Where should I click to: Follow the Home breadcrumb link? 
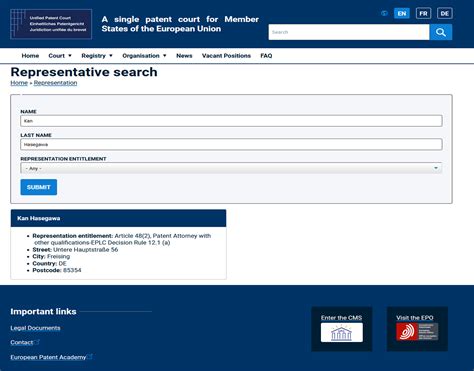click(x=19, y=83)
